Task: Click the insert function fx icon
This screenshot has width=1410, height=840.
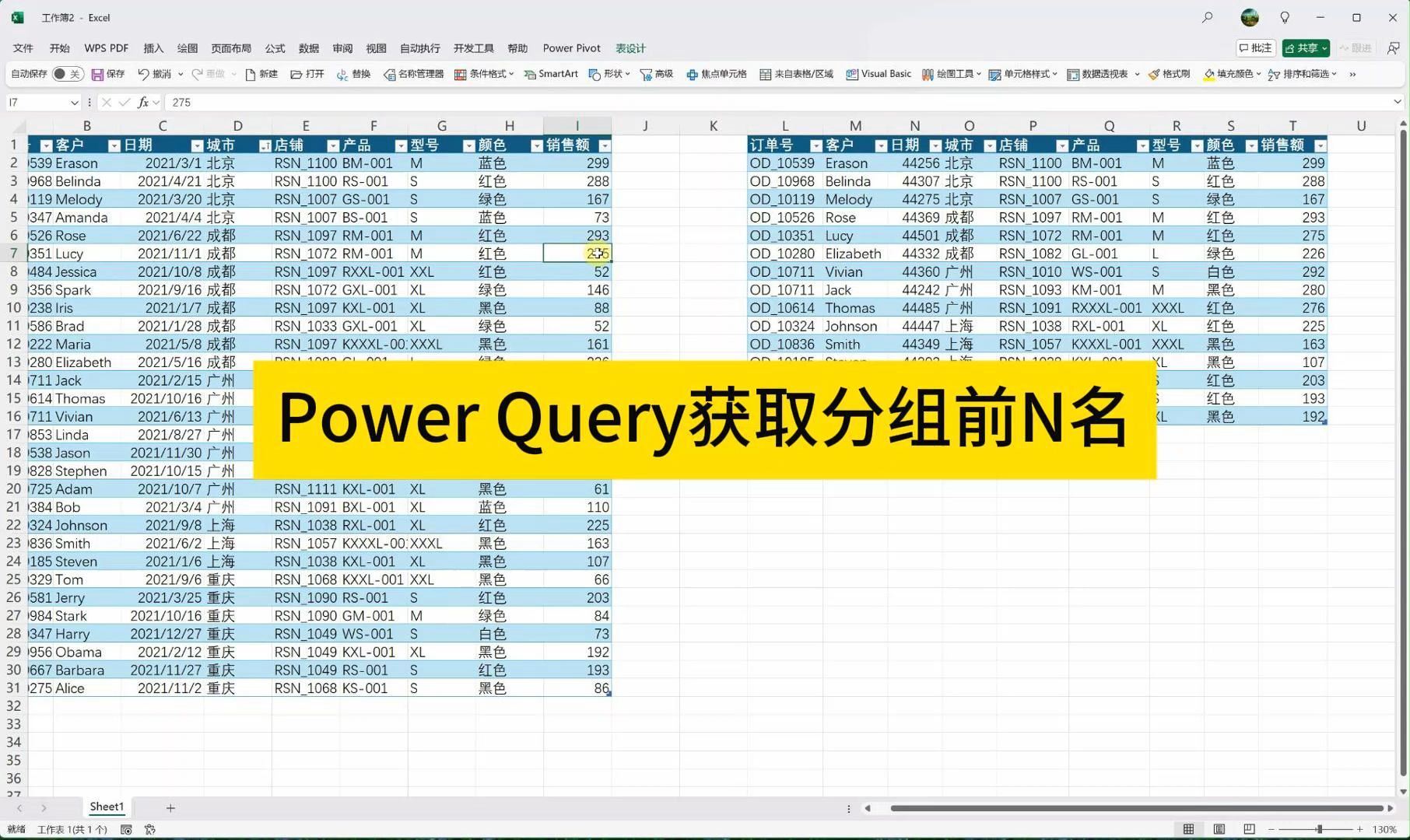Action: point(143,102)
